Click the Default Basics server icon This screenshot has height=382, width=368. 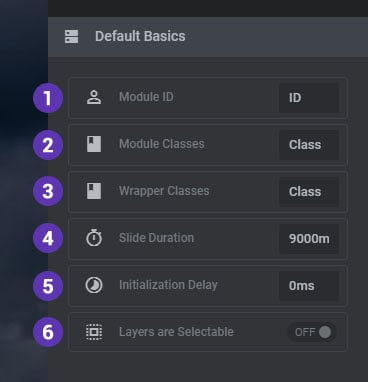(x=72, y=36)
